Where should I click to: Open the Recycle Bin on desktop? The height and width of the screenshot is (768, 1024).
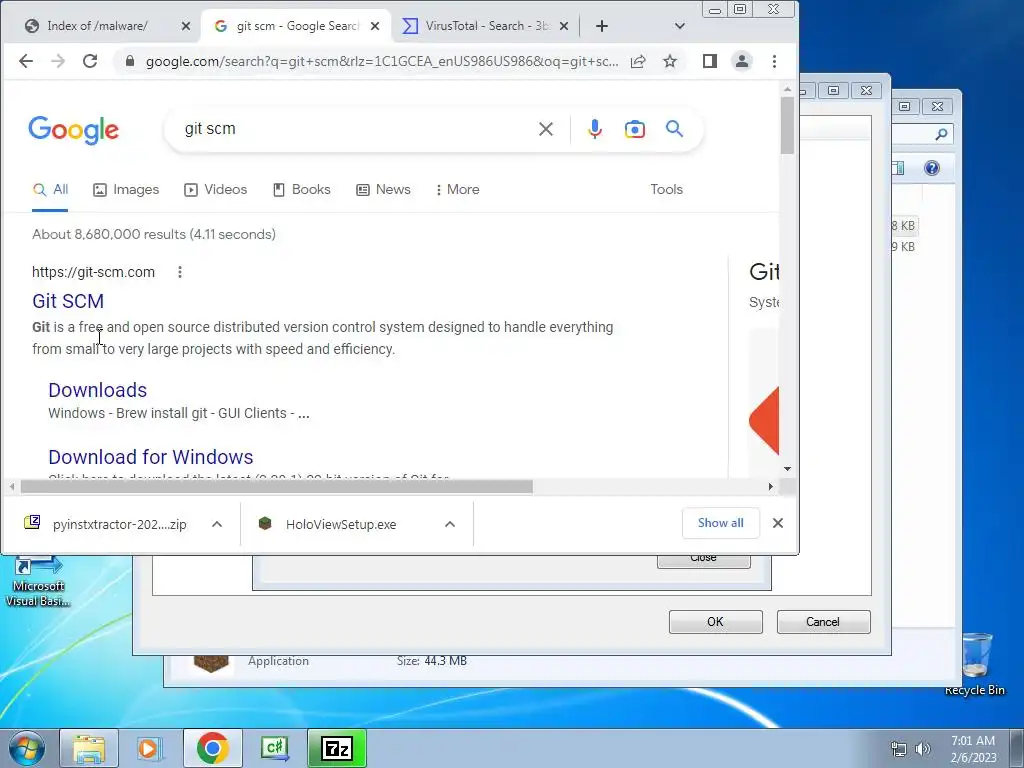pos(975,664)
